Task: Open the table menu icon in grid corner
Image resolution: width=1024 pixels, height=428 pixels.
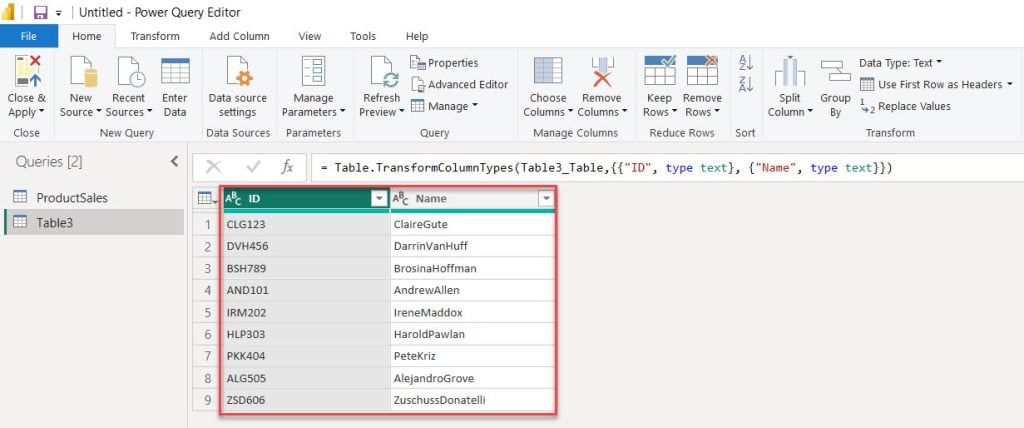Action: [206, 198]
